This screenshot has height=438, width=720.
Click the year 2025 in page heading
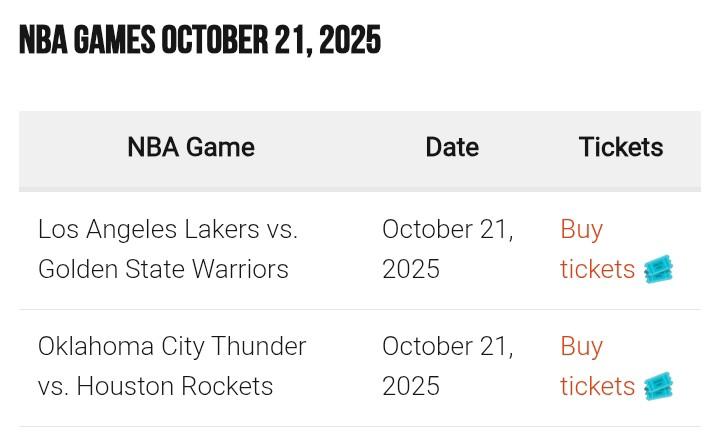pyautogui.click(x=349, y=41)
